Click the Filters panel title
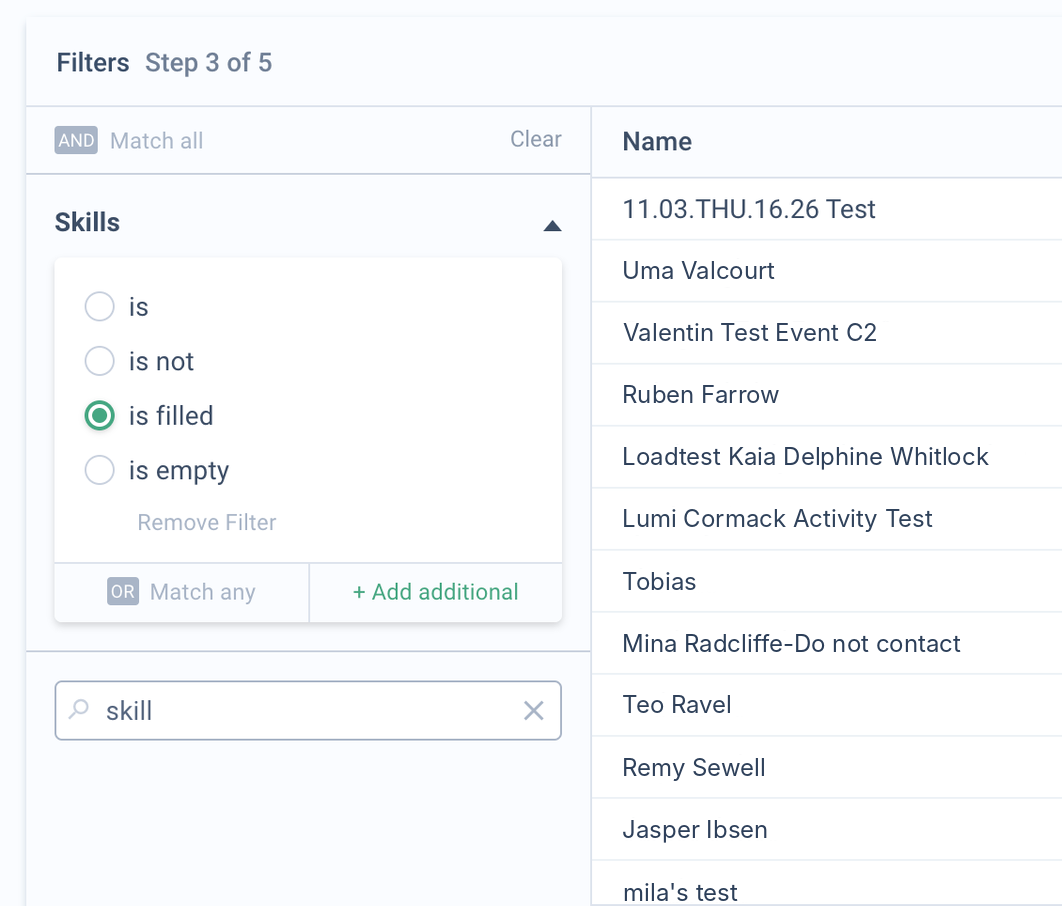The height and width of the screenshot is (906, 1062). click(93, 62)
